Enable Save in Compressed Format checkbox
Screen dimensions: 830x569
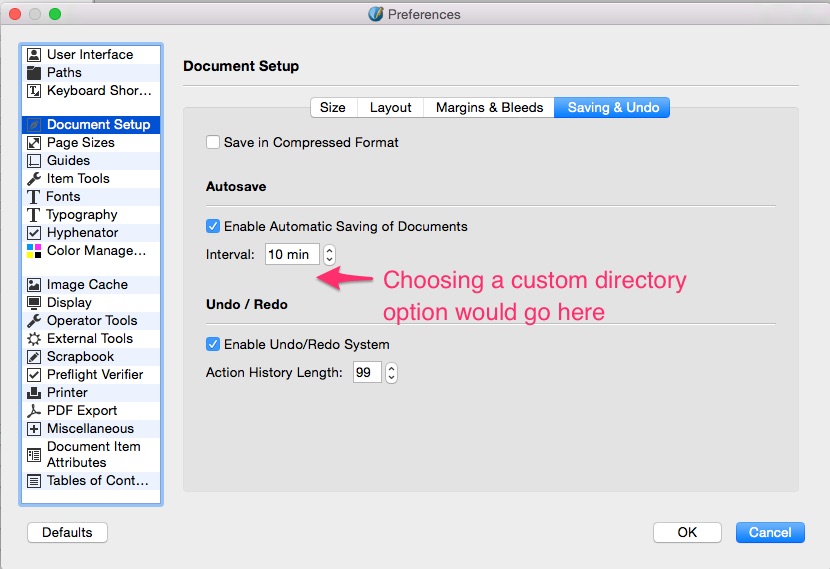click(213, 143)
